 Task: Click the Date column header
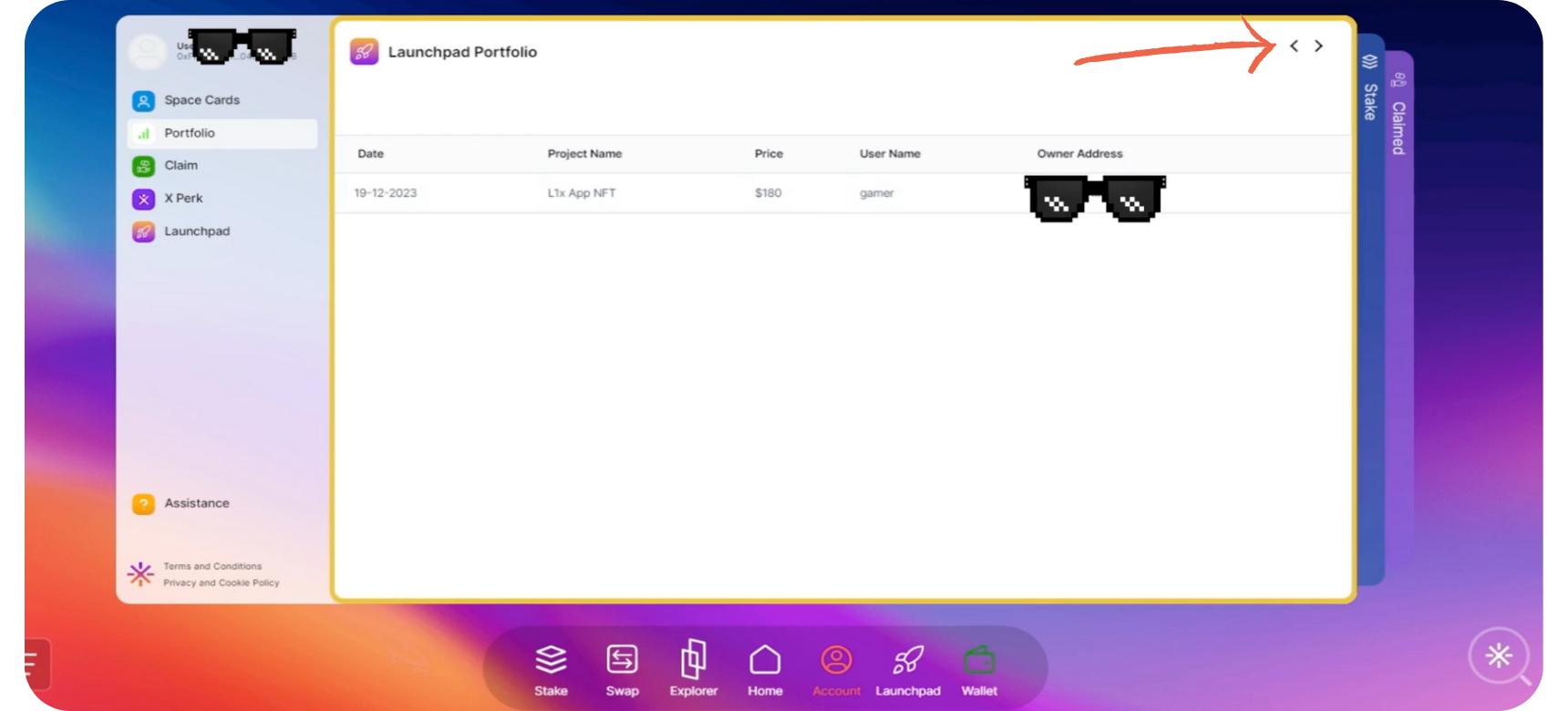(x=370, y=154)
